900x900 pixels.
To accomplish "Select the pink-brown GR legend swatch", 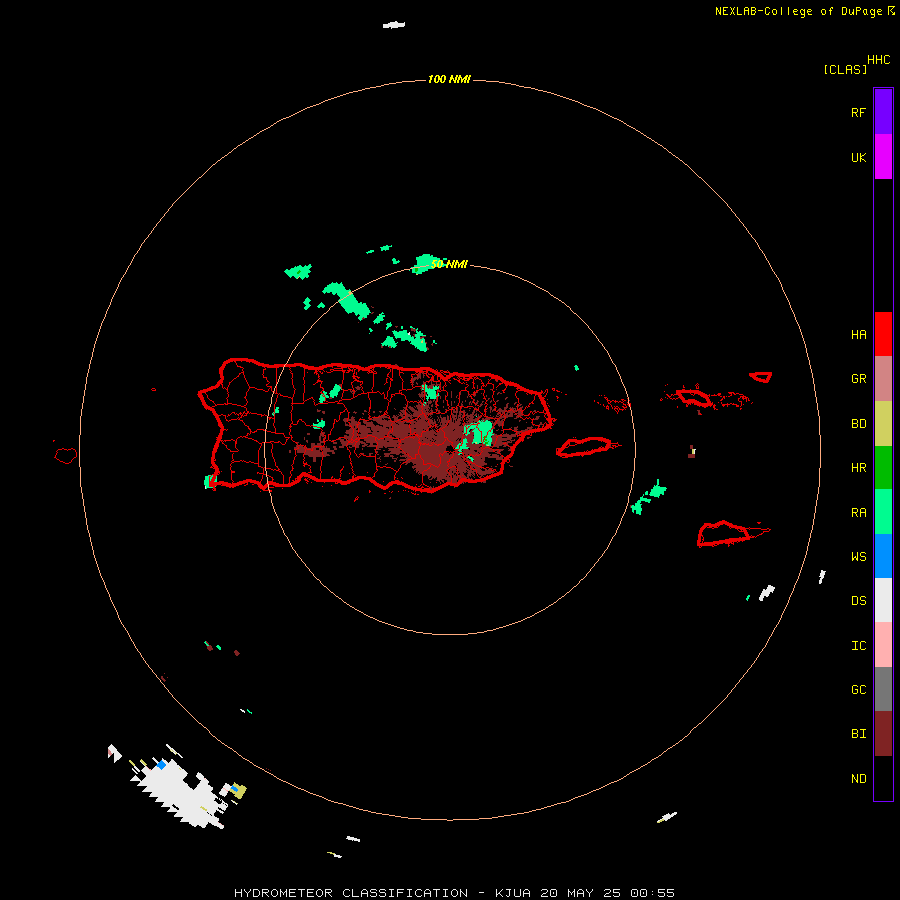I will point(883,379).
